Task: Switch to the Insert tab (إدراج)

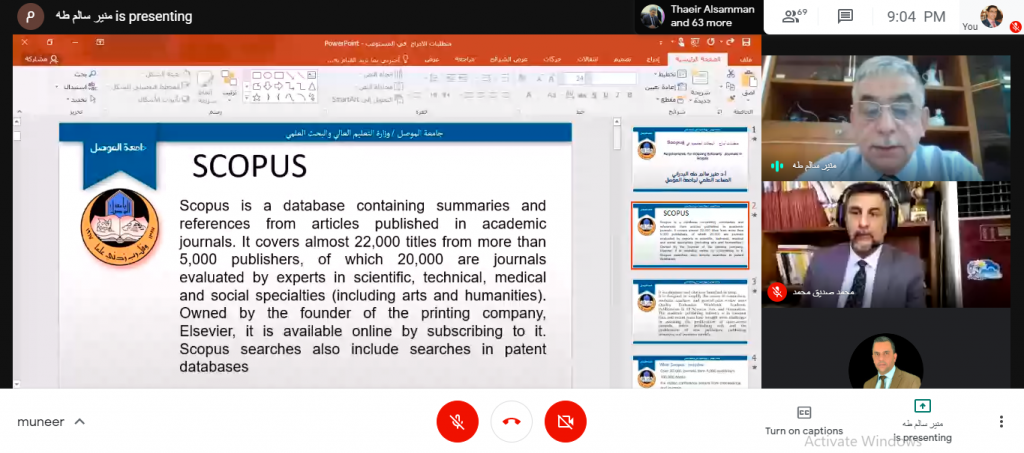Action: click(652, 59)
